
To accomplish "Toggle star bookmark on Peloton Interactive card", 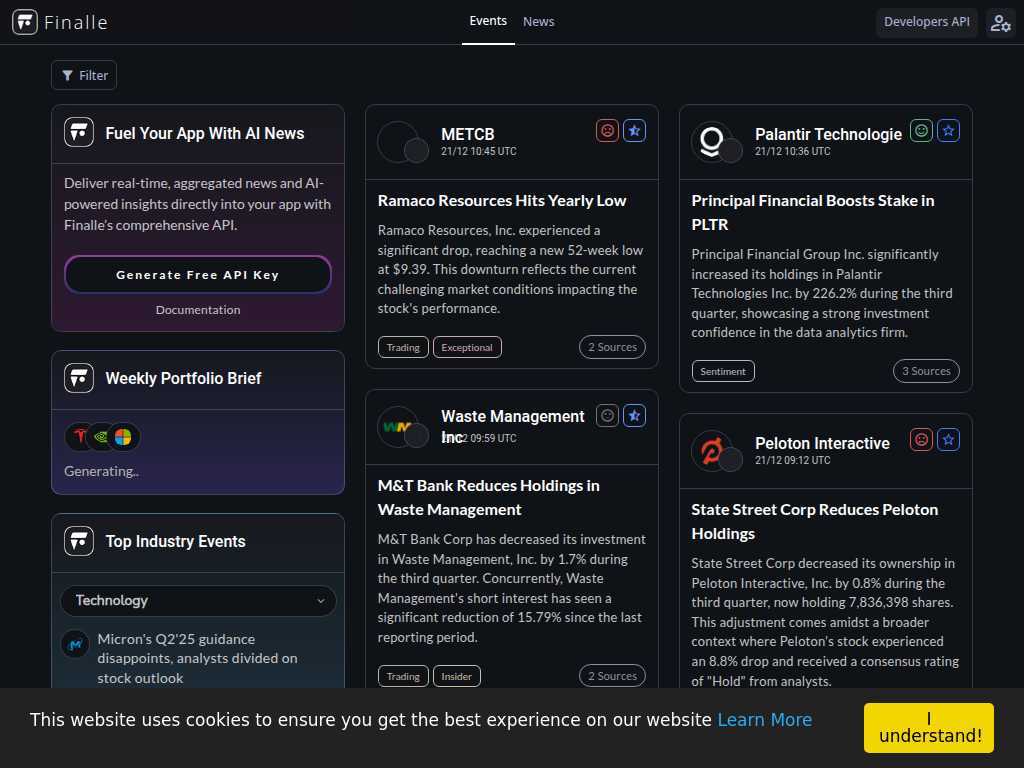I will pos(948,440).
